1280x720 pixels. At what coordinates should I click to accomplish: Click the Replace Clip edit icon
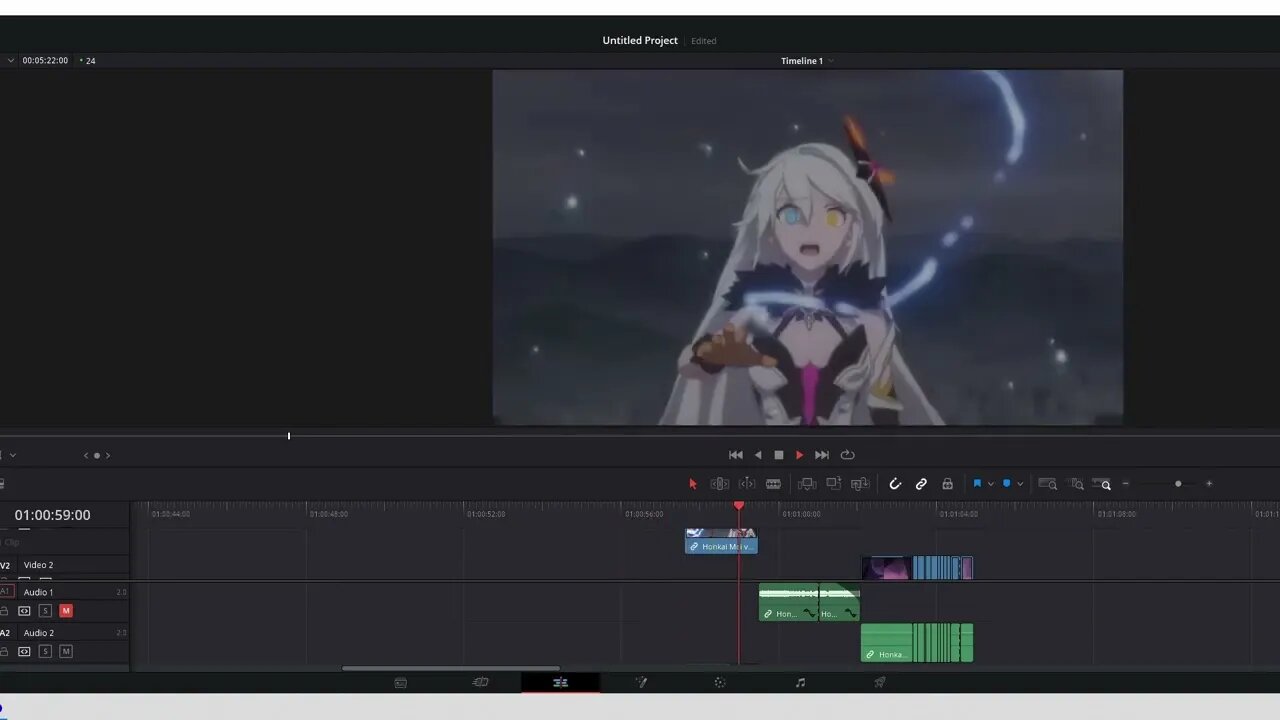coord(860,484)
